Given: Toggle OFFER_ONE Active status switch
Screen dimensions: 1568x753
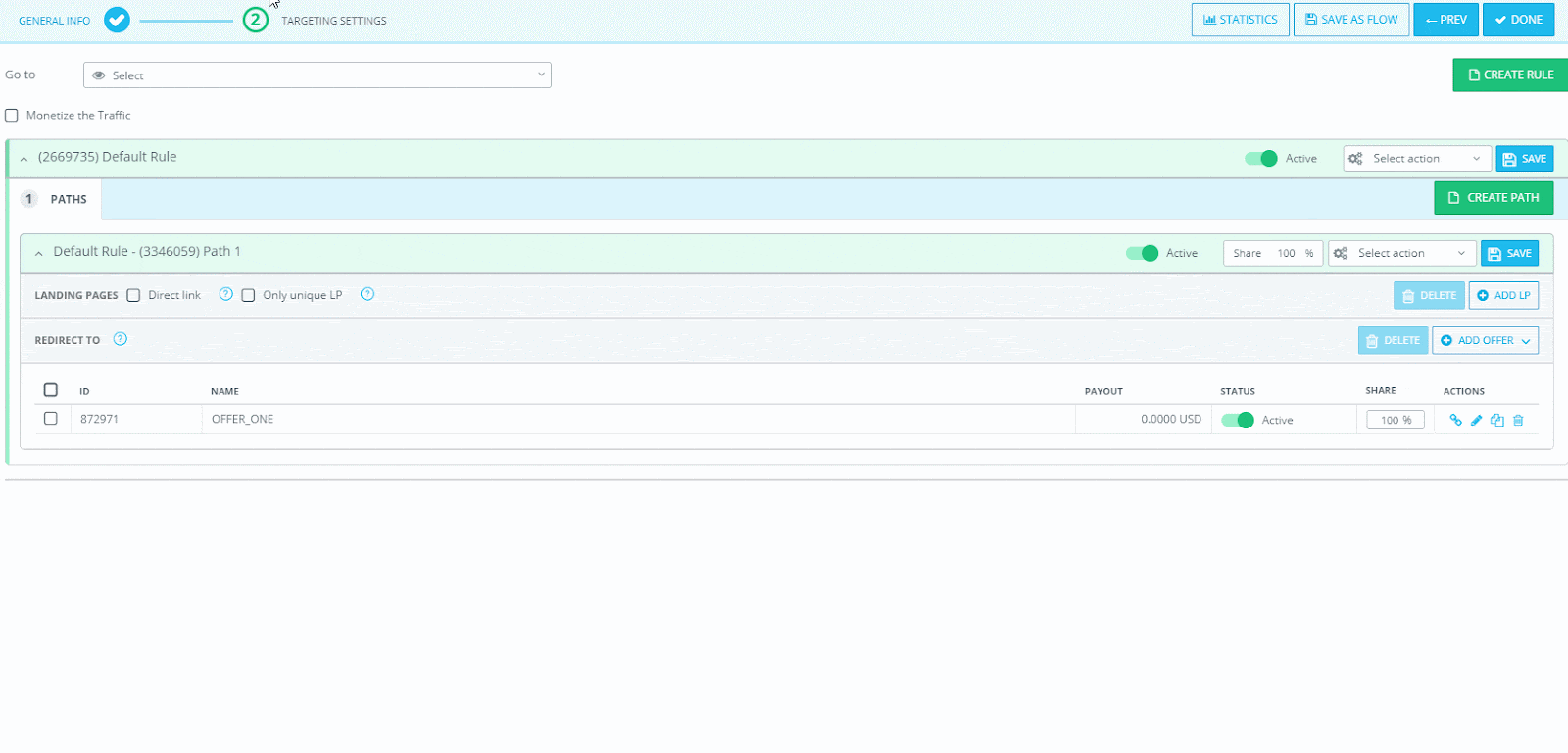Looking at the screenshot, I should tap(1238, 420).
